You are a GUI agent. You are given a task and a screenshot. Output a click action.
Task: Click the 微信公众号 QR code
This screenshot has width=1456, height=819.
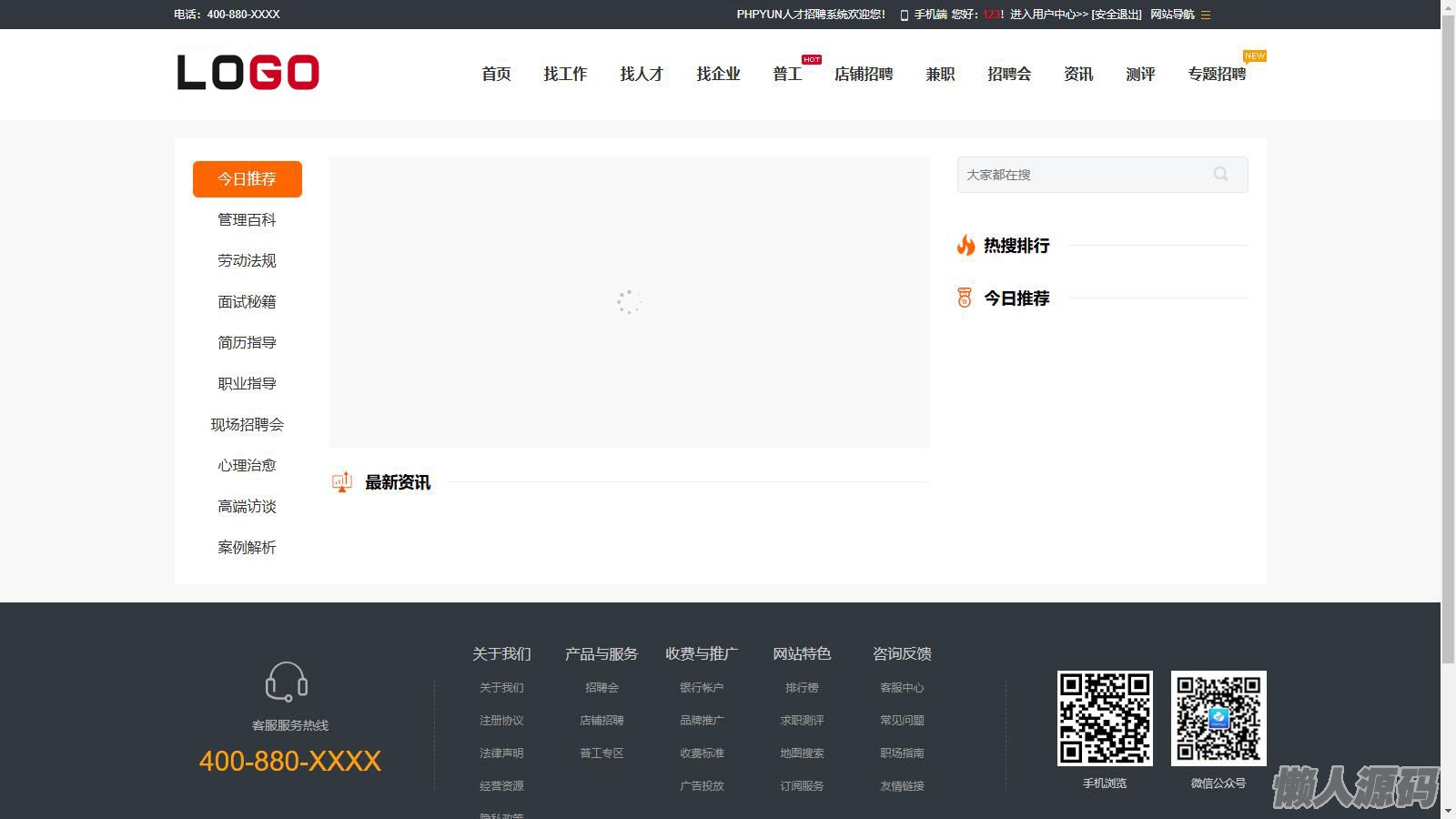pyautogui.click(x=1218, y=718)
